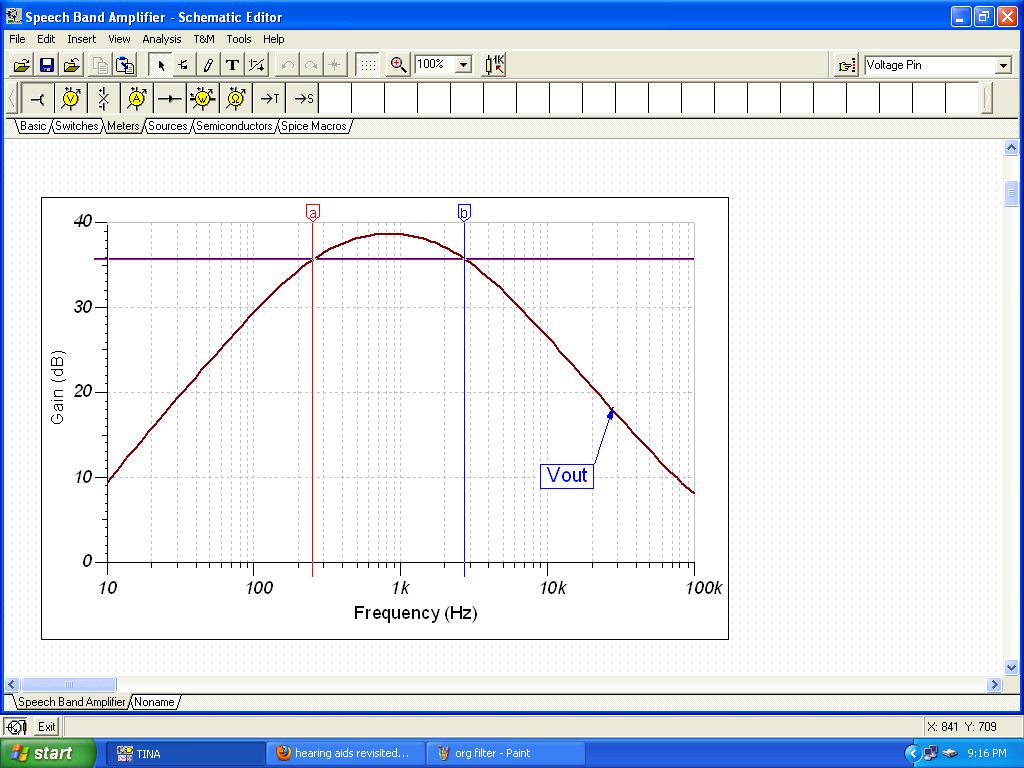Expand hidden system tray icons arrow

(912, 754)
